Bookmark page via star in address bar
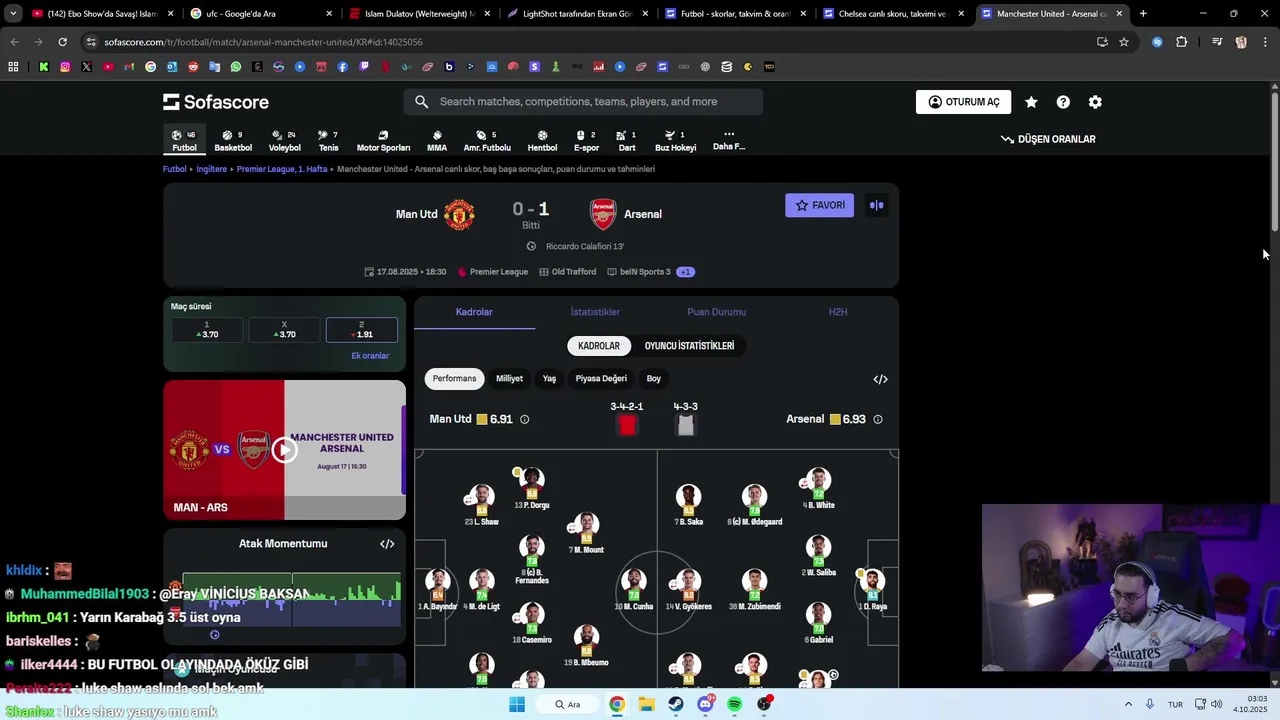The width and height of the screenshot is (1280, 720). click(1124, 42)
